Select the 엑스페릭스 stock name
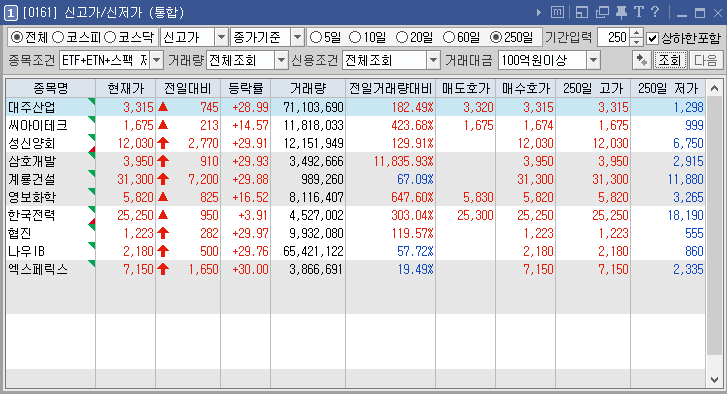Image resolution: width=727 pixels, height=394 pixels. click(x=38, y=269)
